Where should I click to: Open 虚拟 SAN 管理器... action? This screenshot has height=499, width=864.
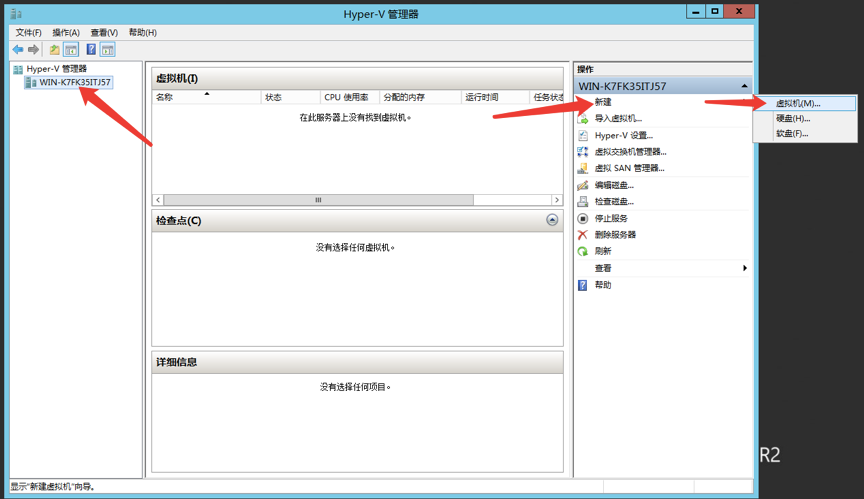(x=629, y=169)
